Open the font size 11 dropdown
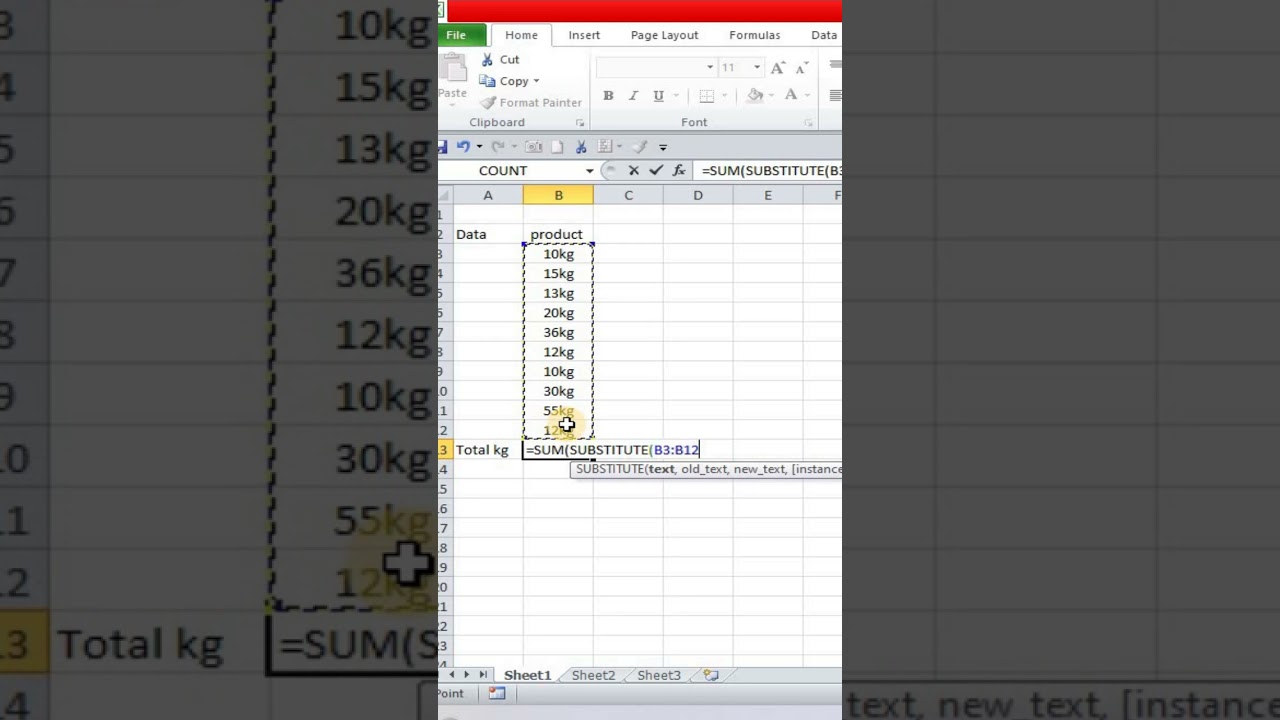Viewport: 1280px width, 720px height. pos(757,67)
